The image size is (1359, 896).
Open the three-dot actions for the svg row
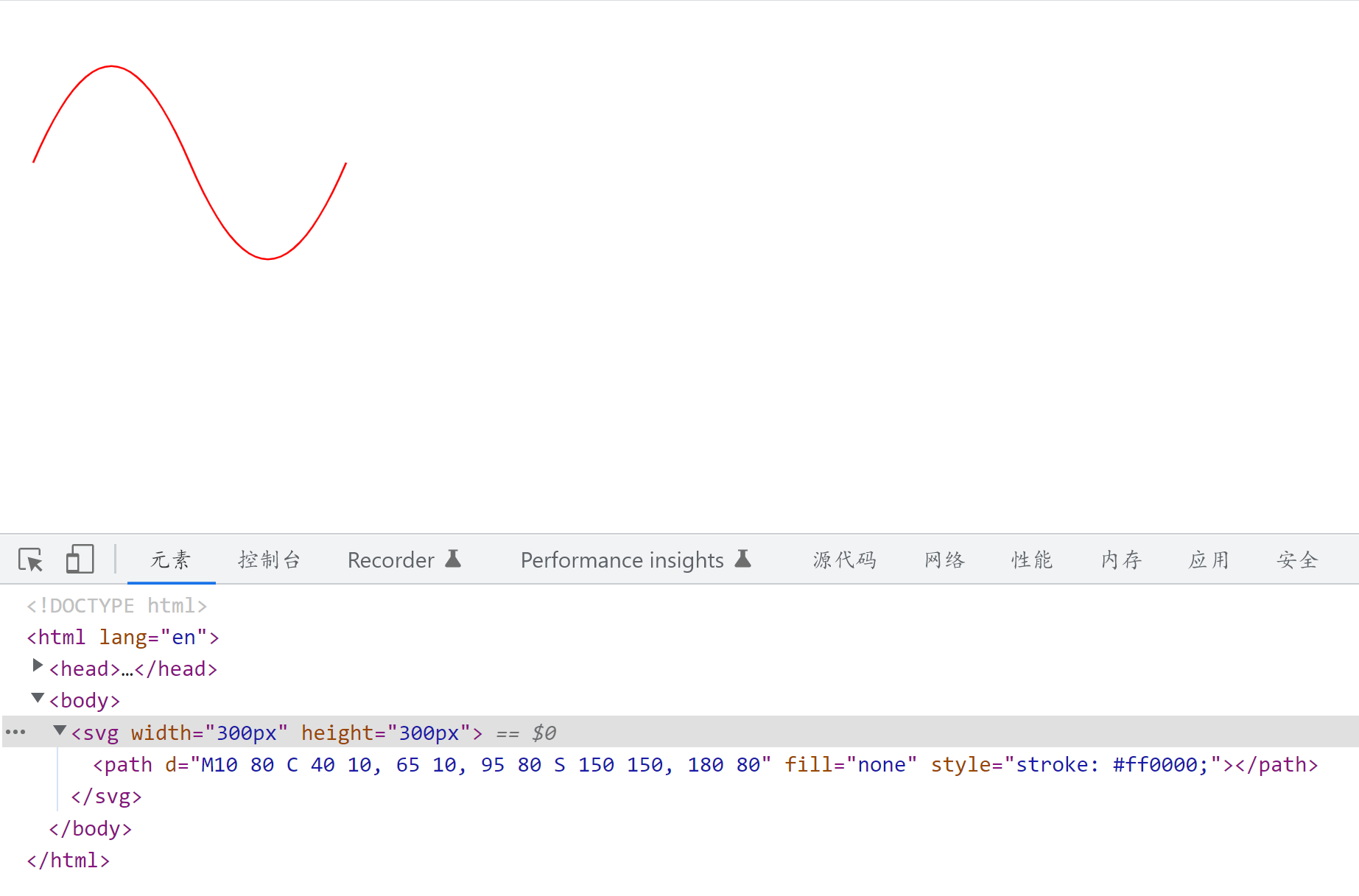[15, 733]
